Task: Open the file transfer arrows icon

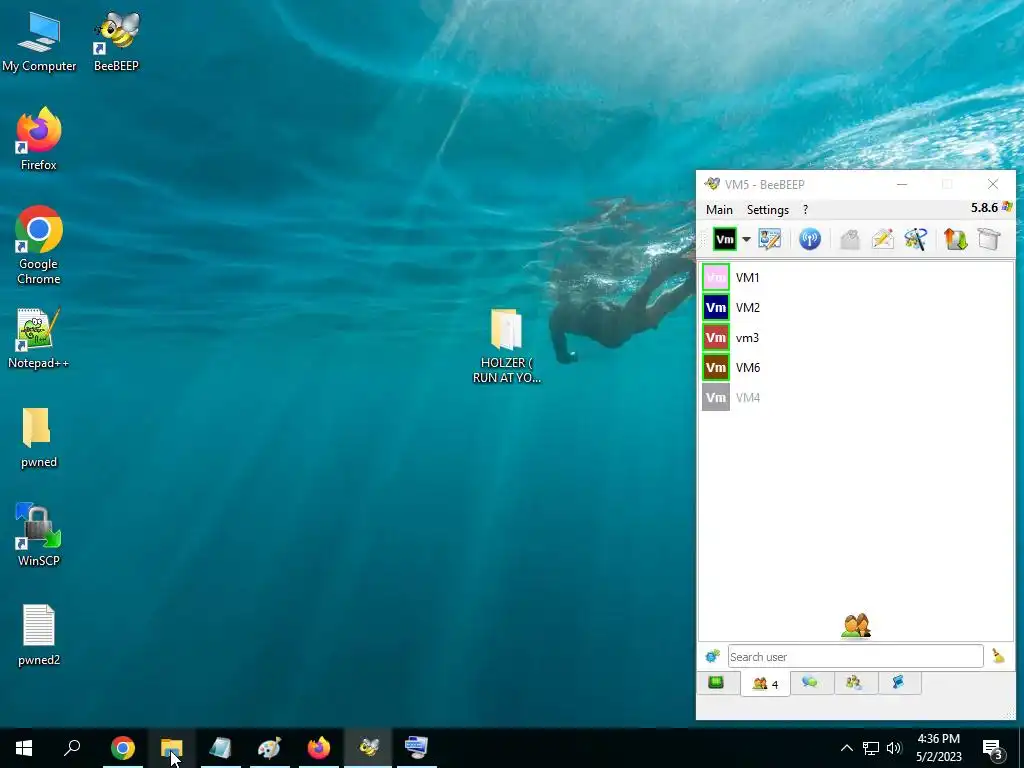Action: pyautogui.click(x=955, y=240)
